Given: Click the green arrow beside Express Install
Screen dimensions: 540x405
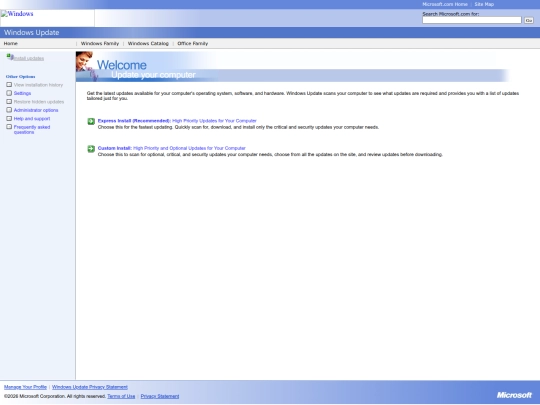Looking at the screenshot, I should pos(91,121).
